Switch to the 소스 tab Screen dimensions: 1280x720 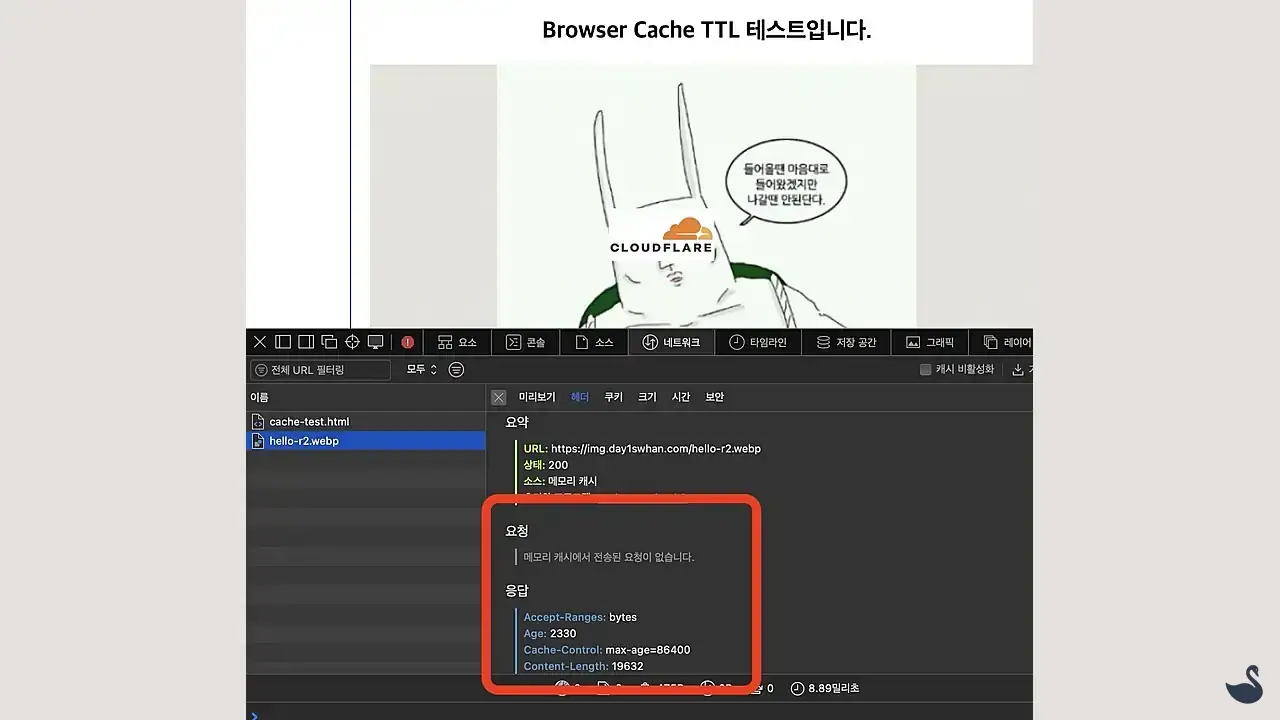[594, 342]
